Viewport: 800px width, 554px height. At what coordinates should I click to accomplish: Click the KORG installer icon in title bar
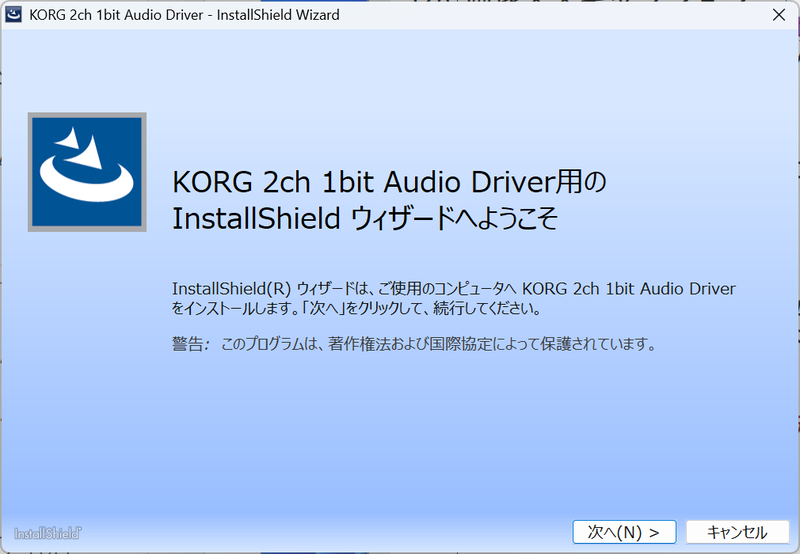13,15
